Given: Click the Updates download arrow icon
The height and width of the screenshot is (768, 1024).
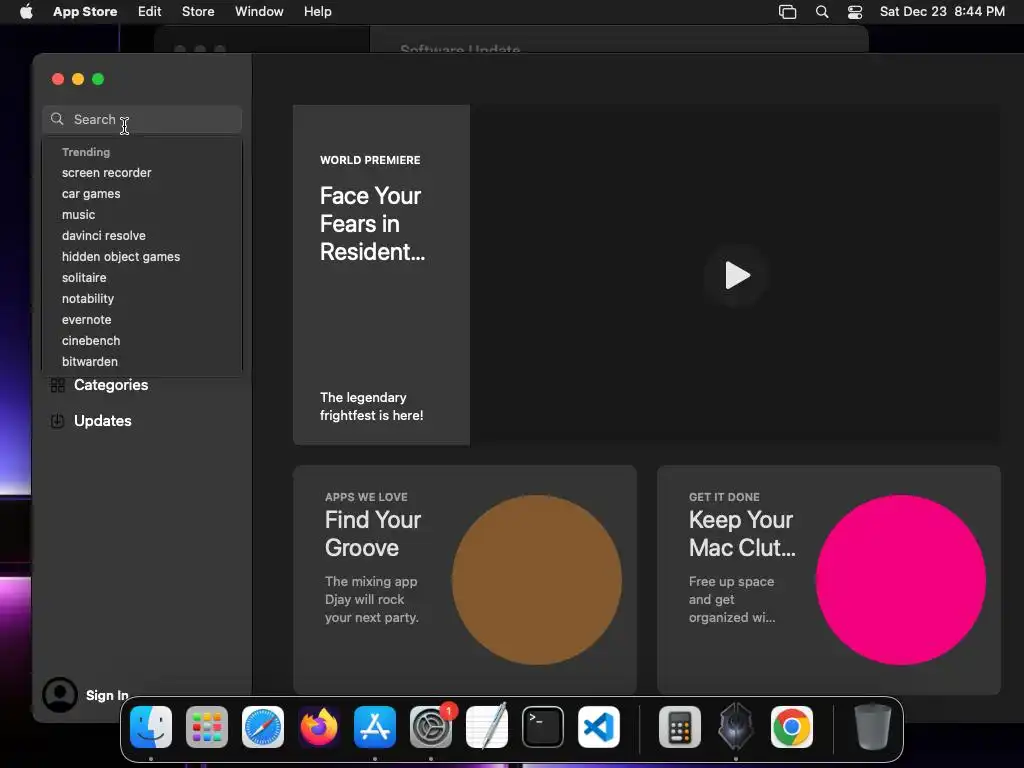Looking at the screenshot, I should [x=57, y=421].
